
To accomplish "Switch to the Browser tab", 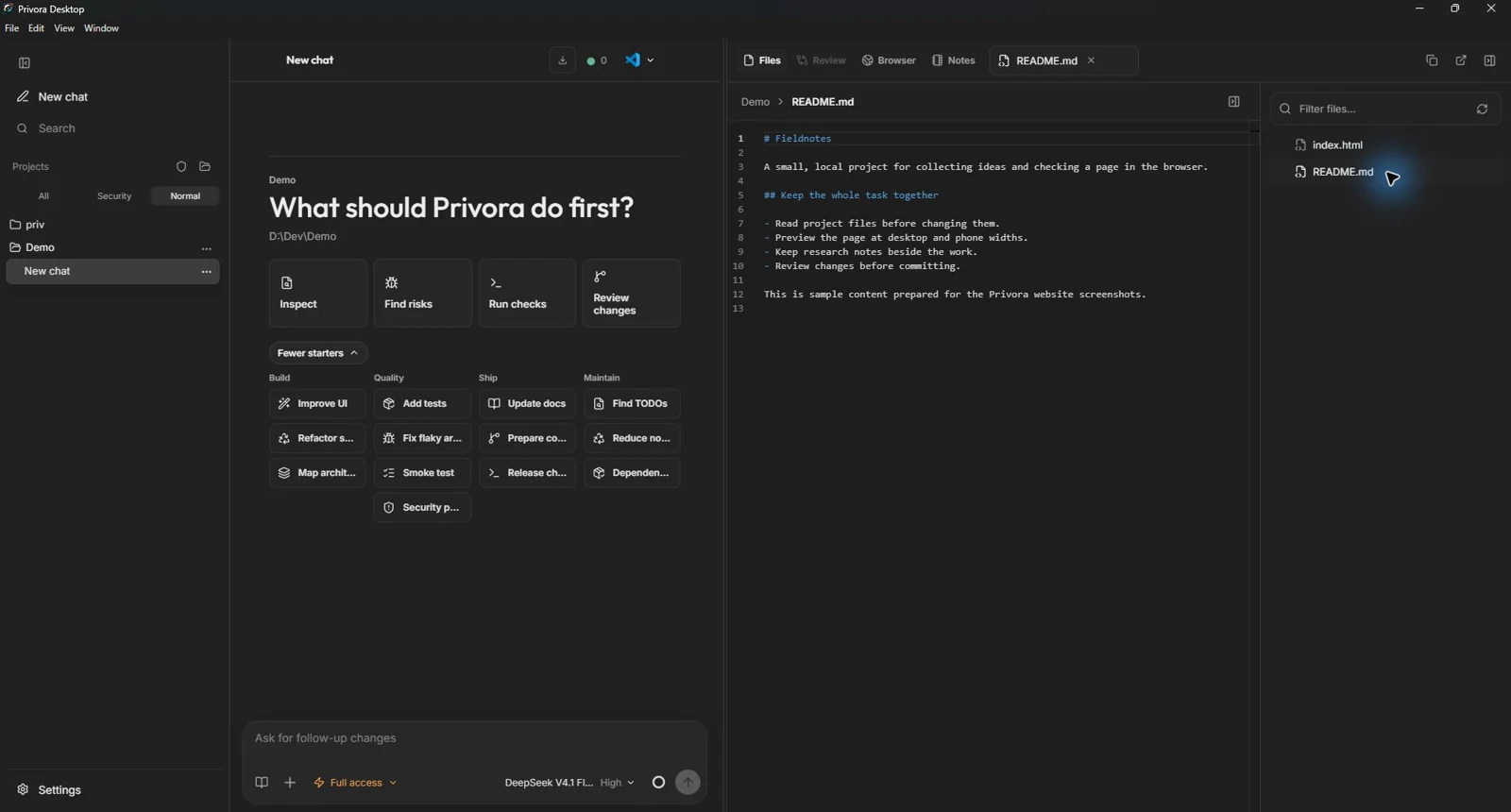I will click(889, 60).
